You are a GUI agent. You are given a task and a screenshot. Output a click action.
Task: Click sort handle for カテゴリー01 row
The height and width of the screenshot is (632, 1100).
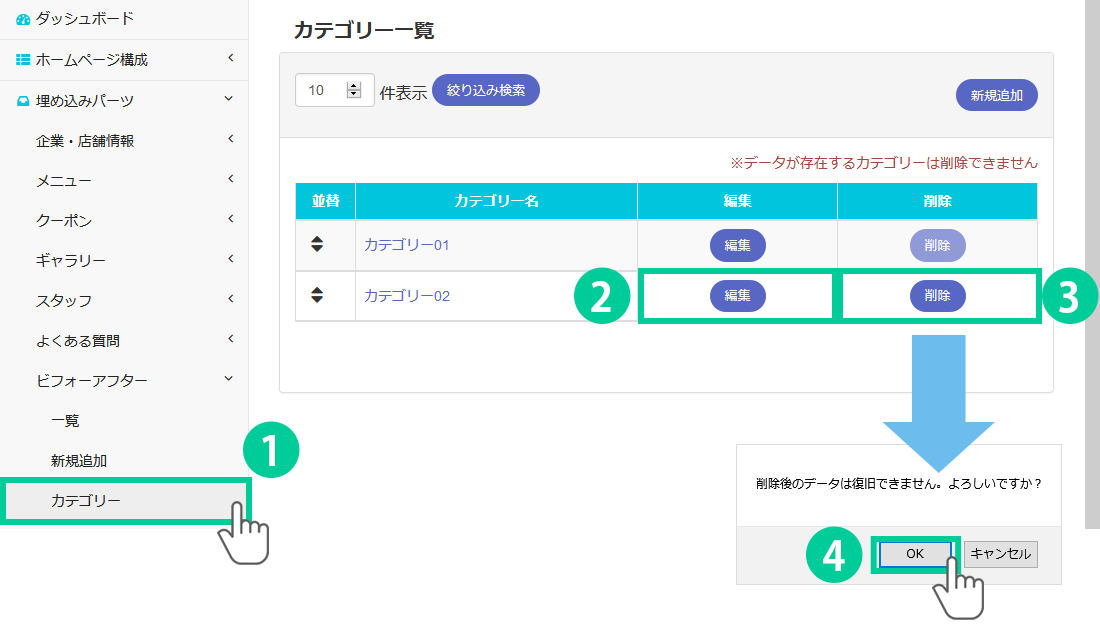pyautogui.click(x=317, y=244)
